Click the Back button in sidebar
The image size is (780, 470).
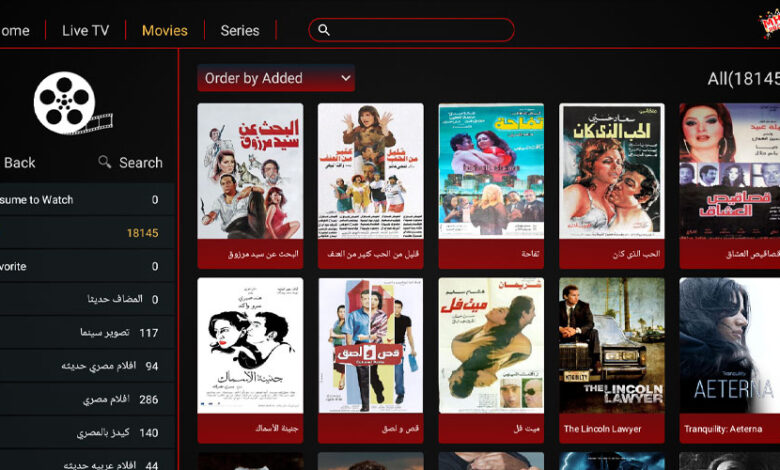coord(19,163)
